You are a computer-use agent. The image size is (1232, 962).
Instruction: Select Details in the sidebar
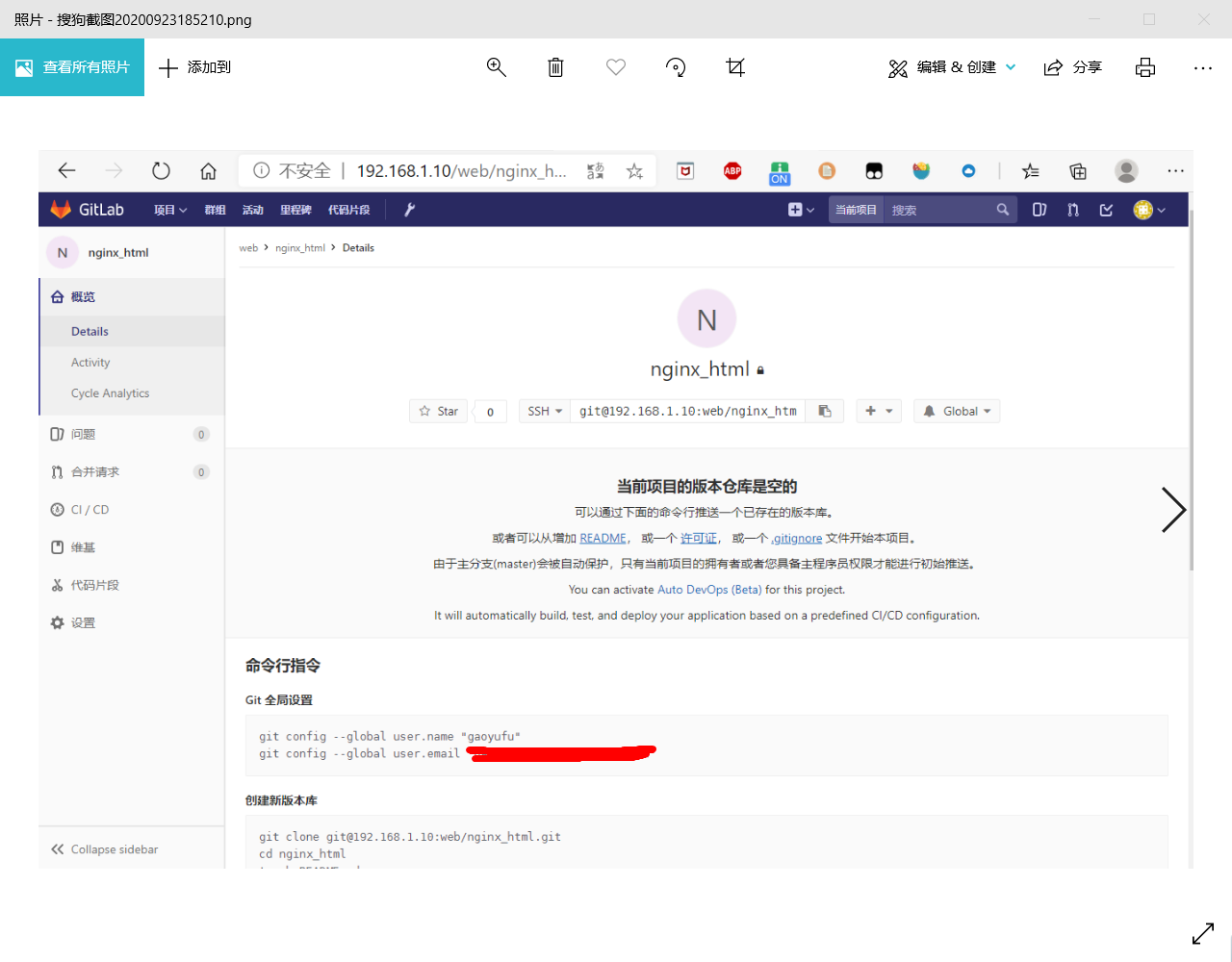click(x=132, y=331)
